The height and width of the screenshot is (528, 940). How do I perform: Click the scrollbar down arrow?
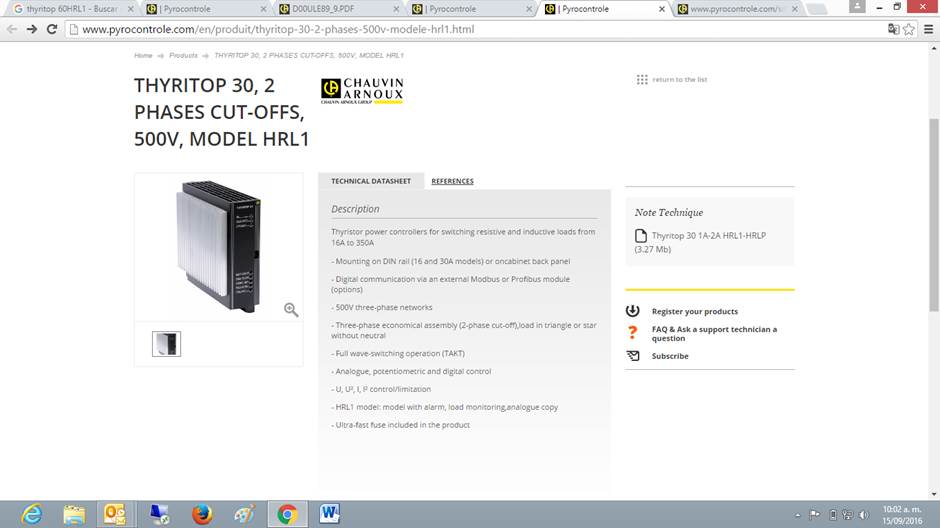click(934, 494)
